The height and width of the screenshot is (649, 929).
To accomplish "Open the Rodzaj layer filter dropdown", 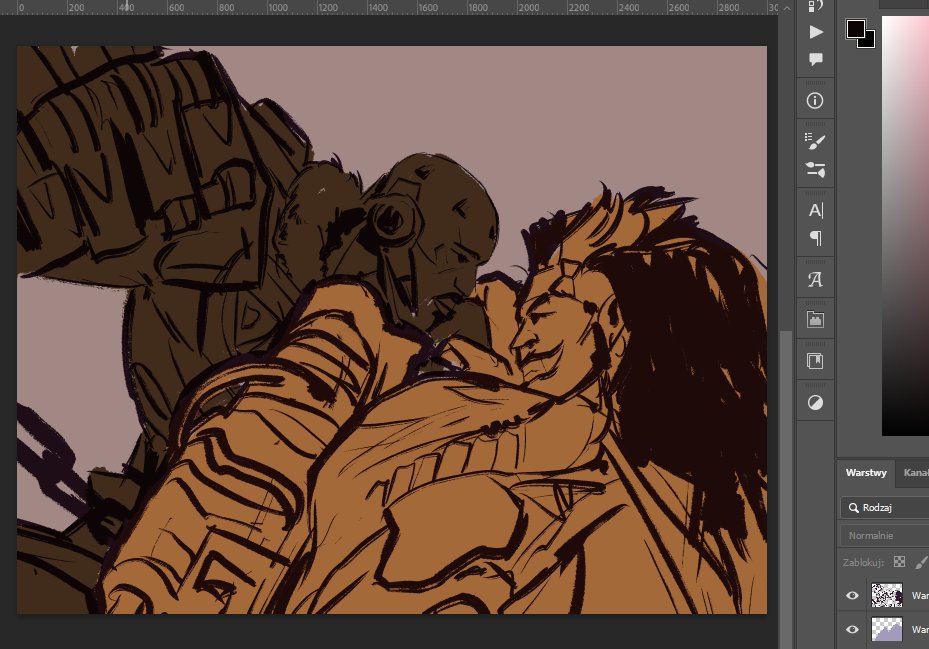I will click(885, 507).
